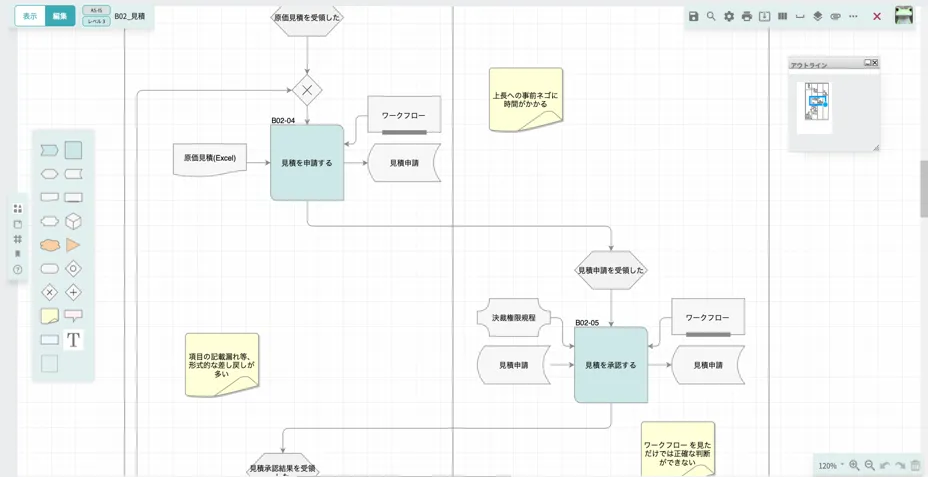Click the bookmark icon in side strip
The image size is (928, 477).
click(18, 254)
